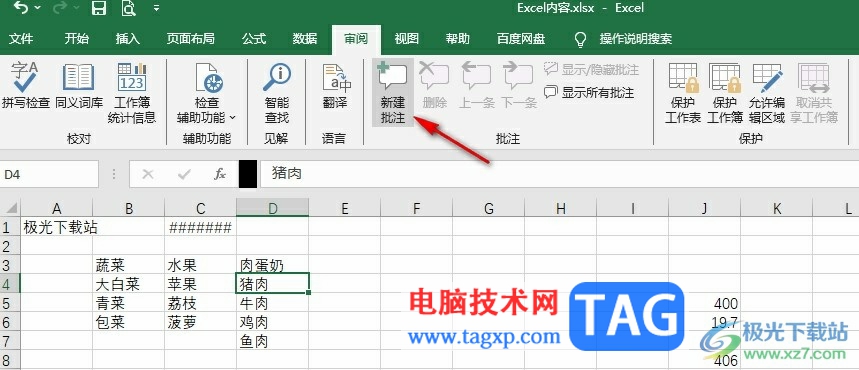Select the 苹果 cell
Image resolution: width=859 pixels, height=370 pixels.
pos(201,284)
